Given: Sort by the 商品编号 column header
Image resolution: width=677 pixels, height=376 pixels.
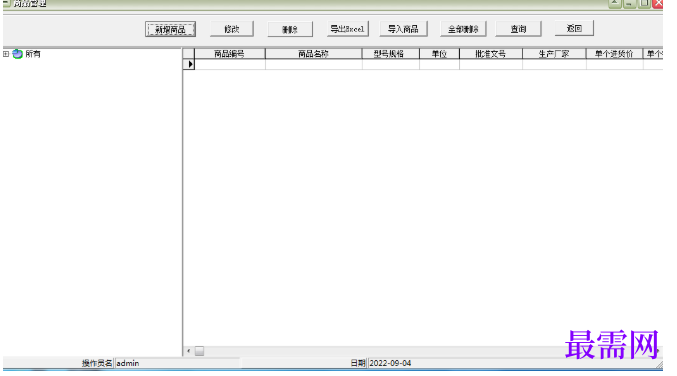Looking at the screenshot, I should (230, 54).
